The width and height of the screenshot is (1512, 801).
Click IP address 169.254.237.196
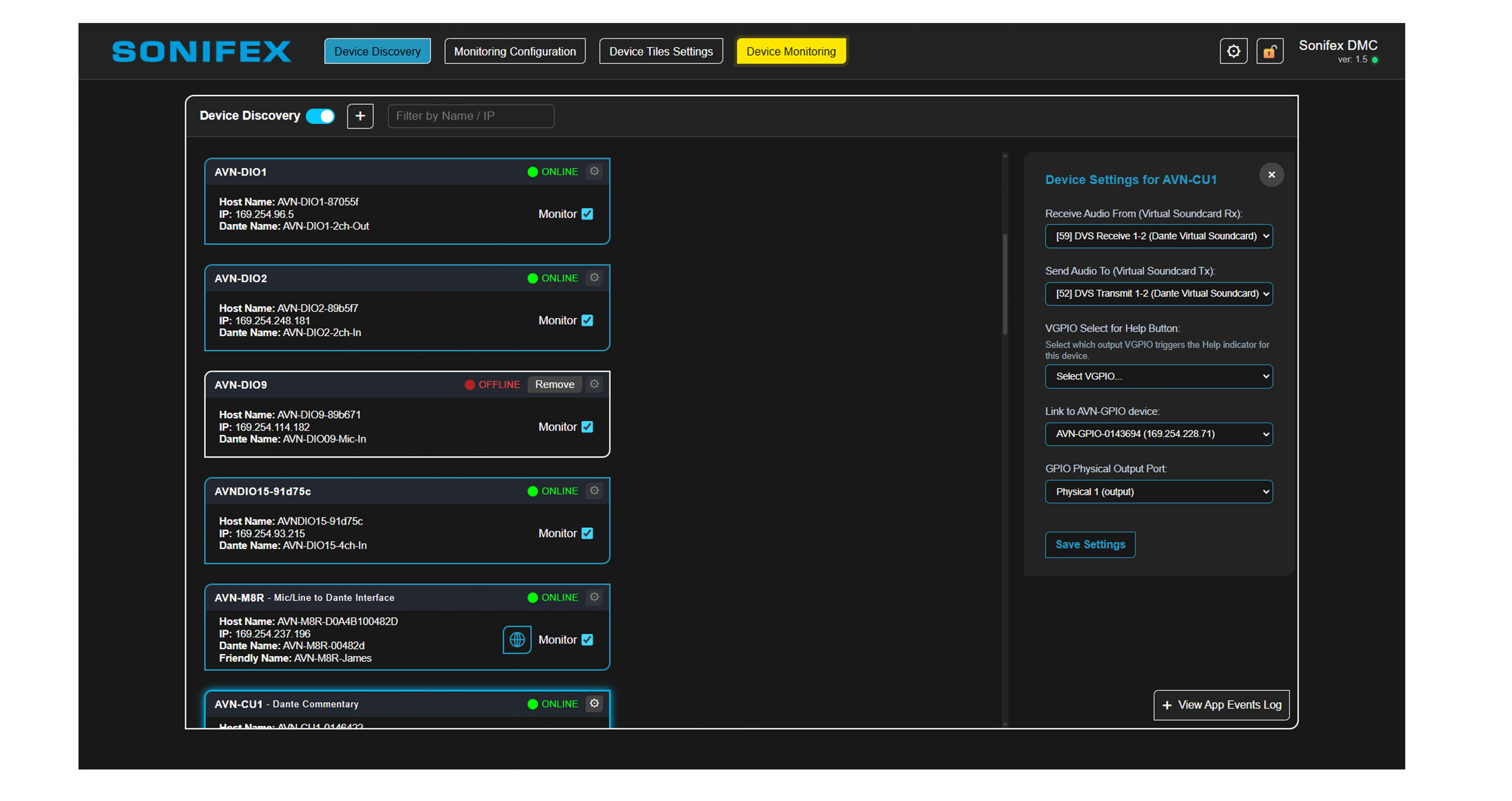tap(273, 634)
